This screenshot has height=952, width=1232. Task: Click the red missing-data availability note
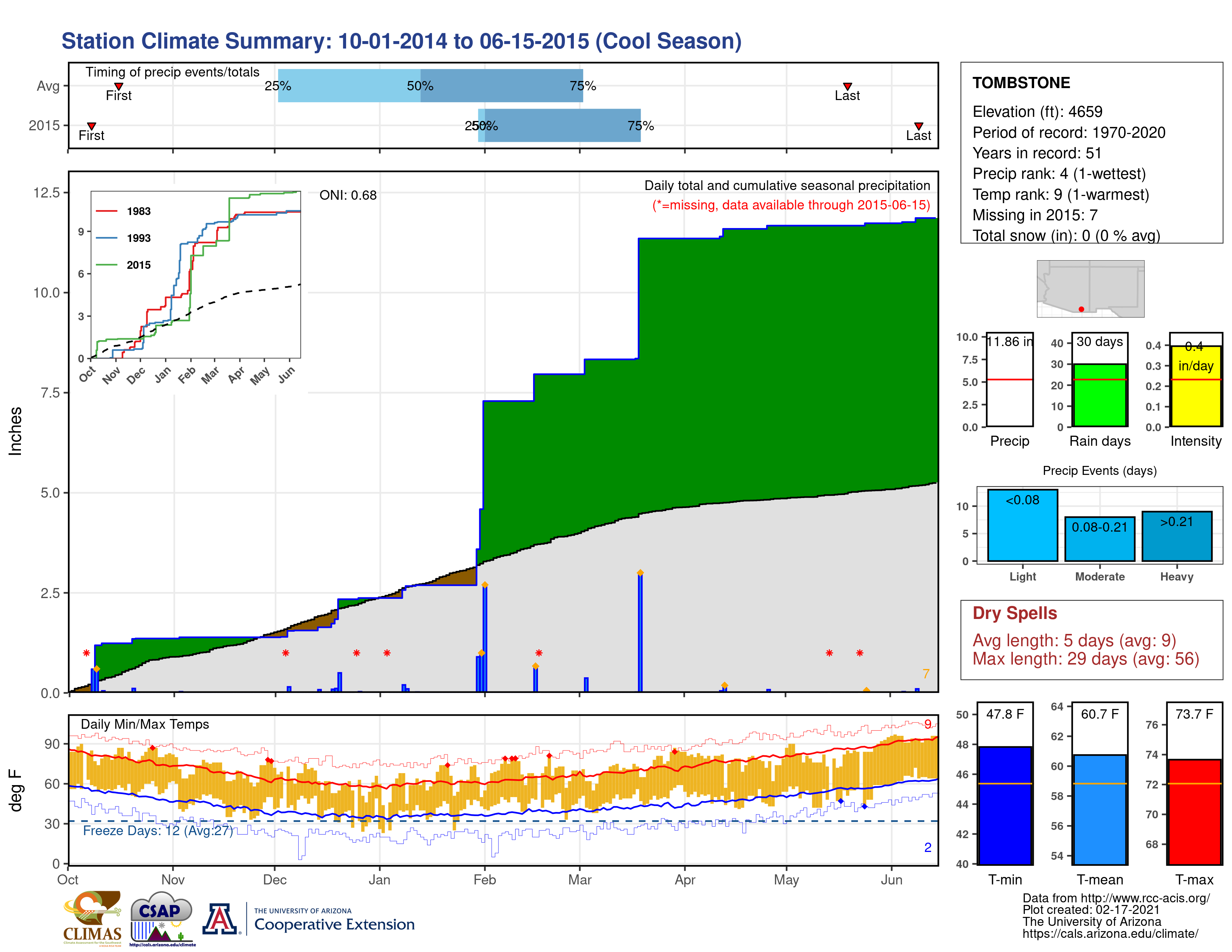[x=791, y=205]
